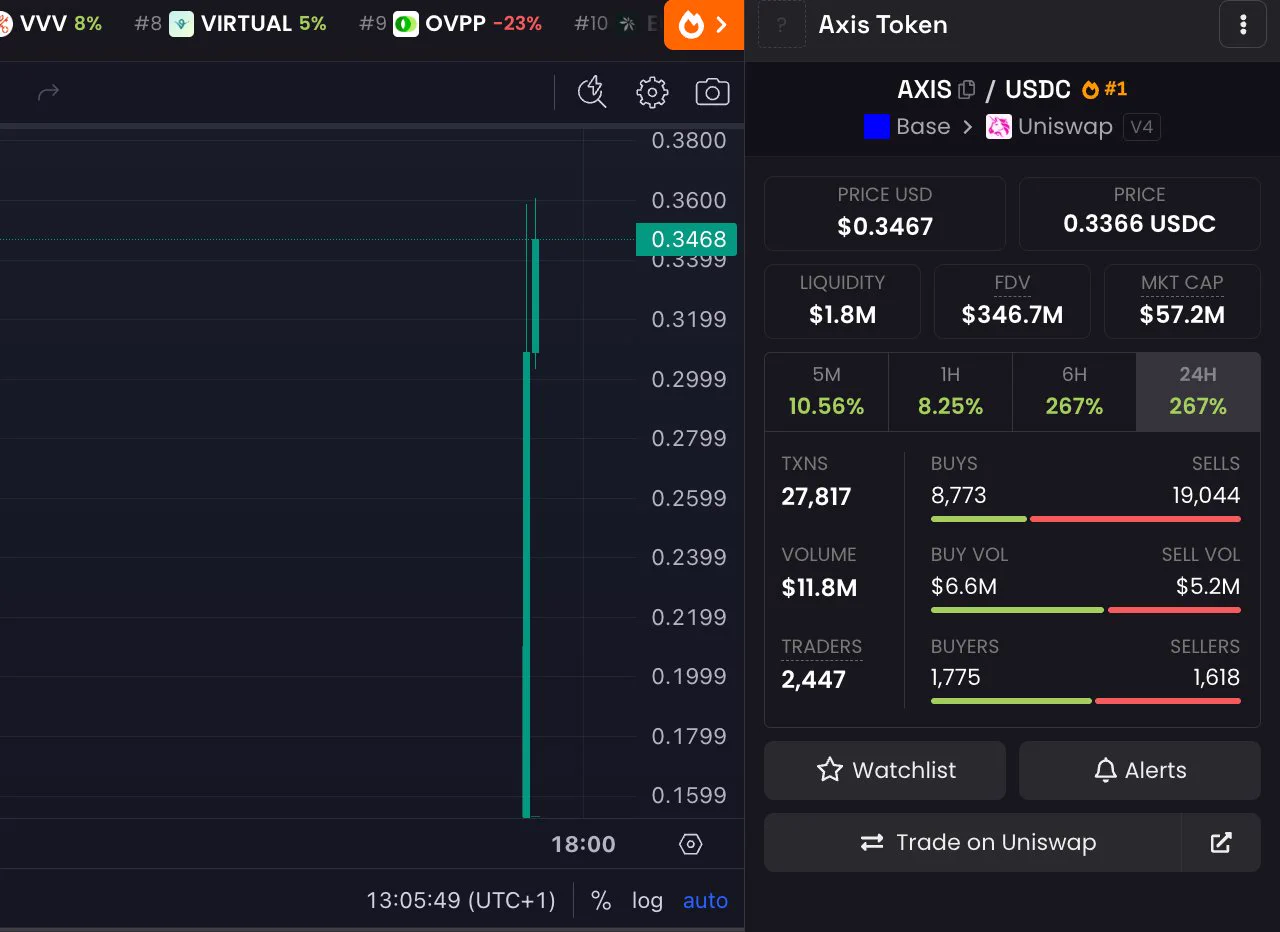Click the V4 version badge
Screen dimensions: 1280x932
pos(1142,127)
